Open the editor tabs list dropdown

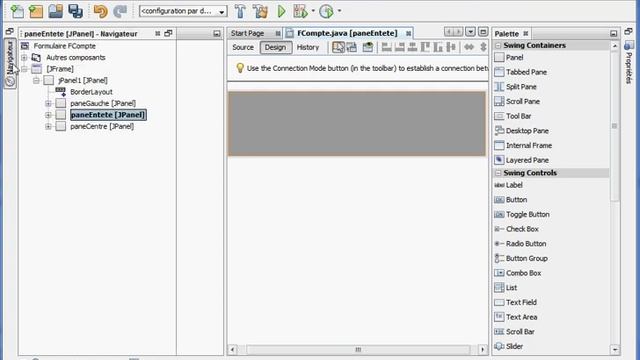coord(470,32)
